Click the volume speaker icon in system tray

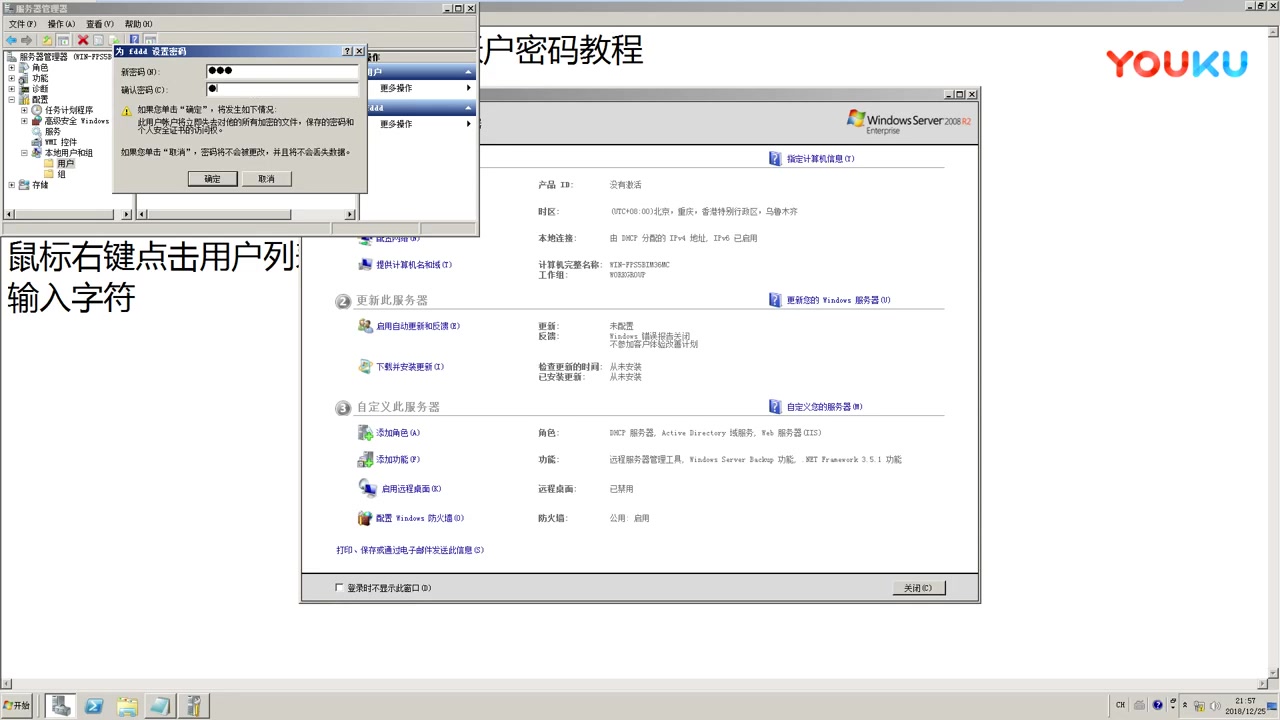click(1216, 705)
